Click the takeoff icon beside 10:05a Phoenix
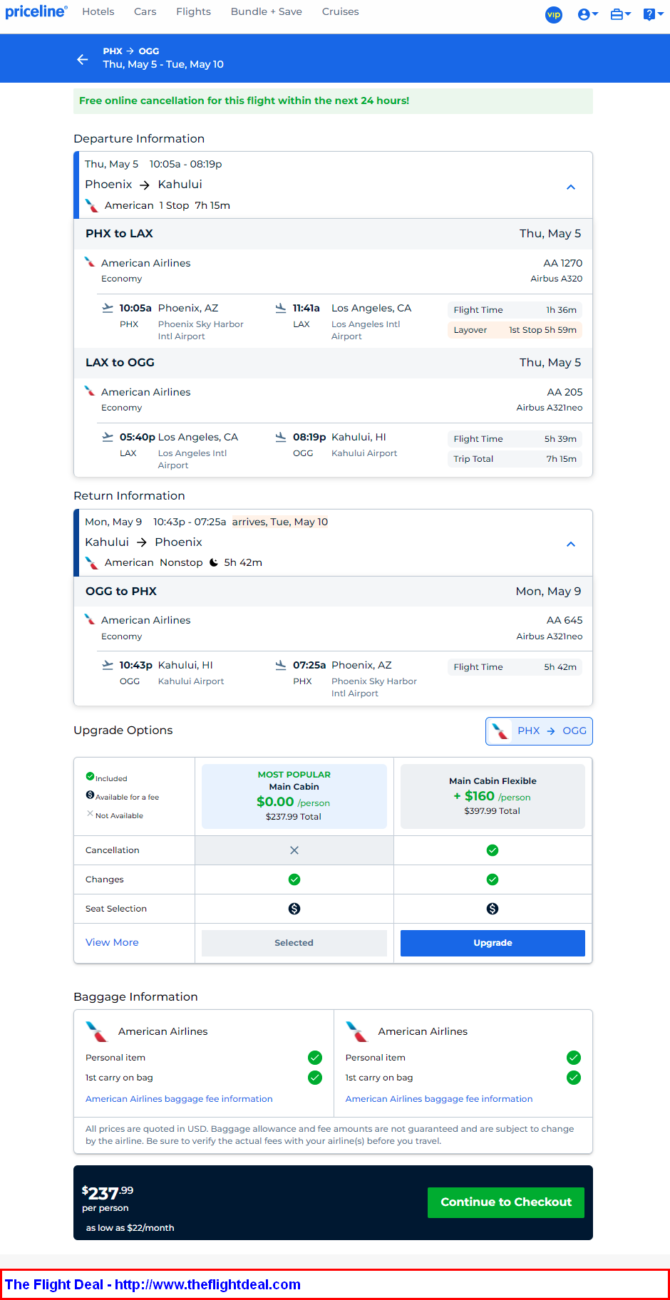 click(x=108, y=308)
